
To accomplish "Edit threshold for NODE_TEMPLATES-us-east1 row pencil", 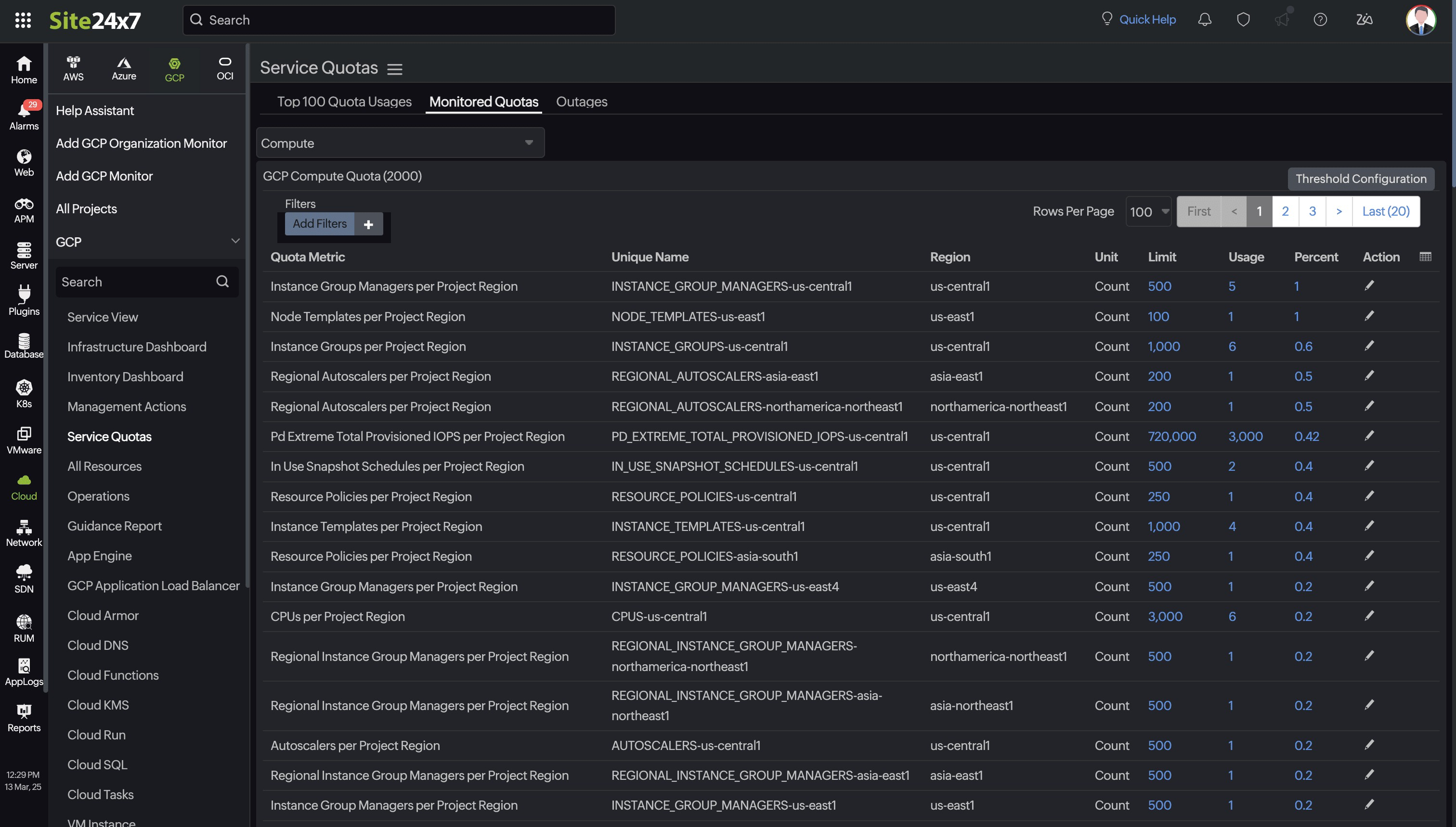I will tap(1369, 316).
